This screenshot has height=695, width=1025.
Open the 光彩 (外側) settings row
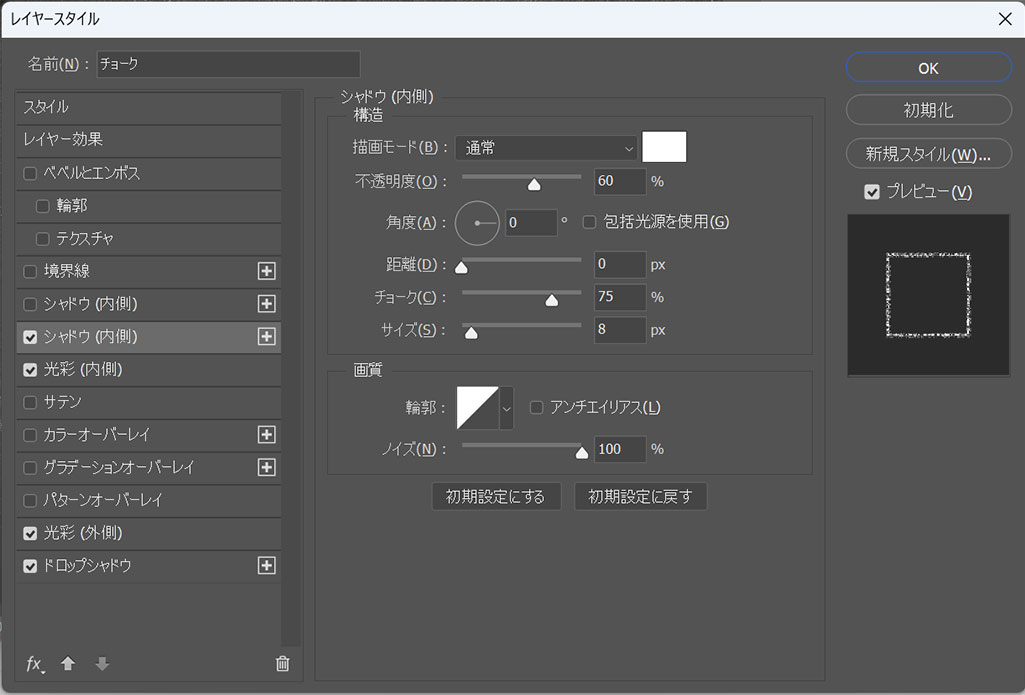point(149,533)
